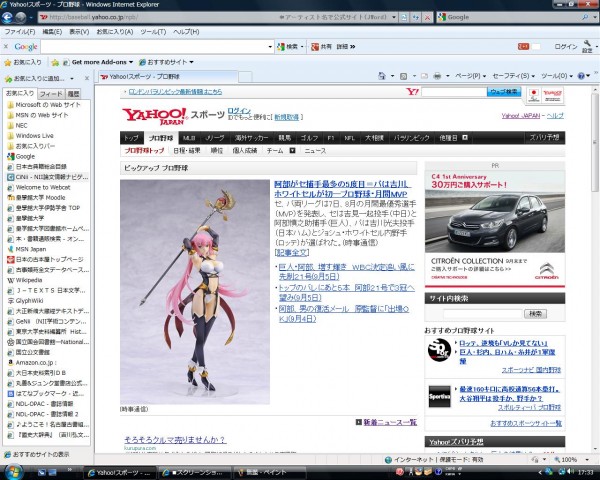Image resolution: width=600 pixels, height=480 pixels.
Task: Click the Sportsnavi round logo thumbnail
Action: tap(439, 350)
